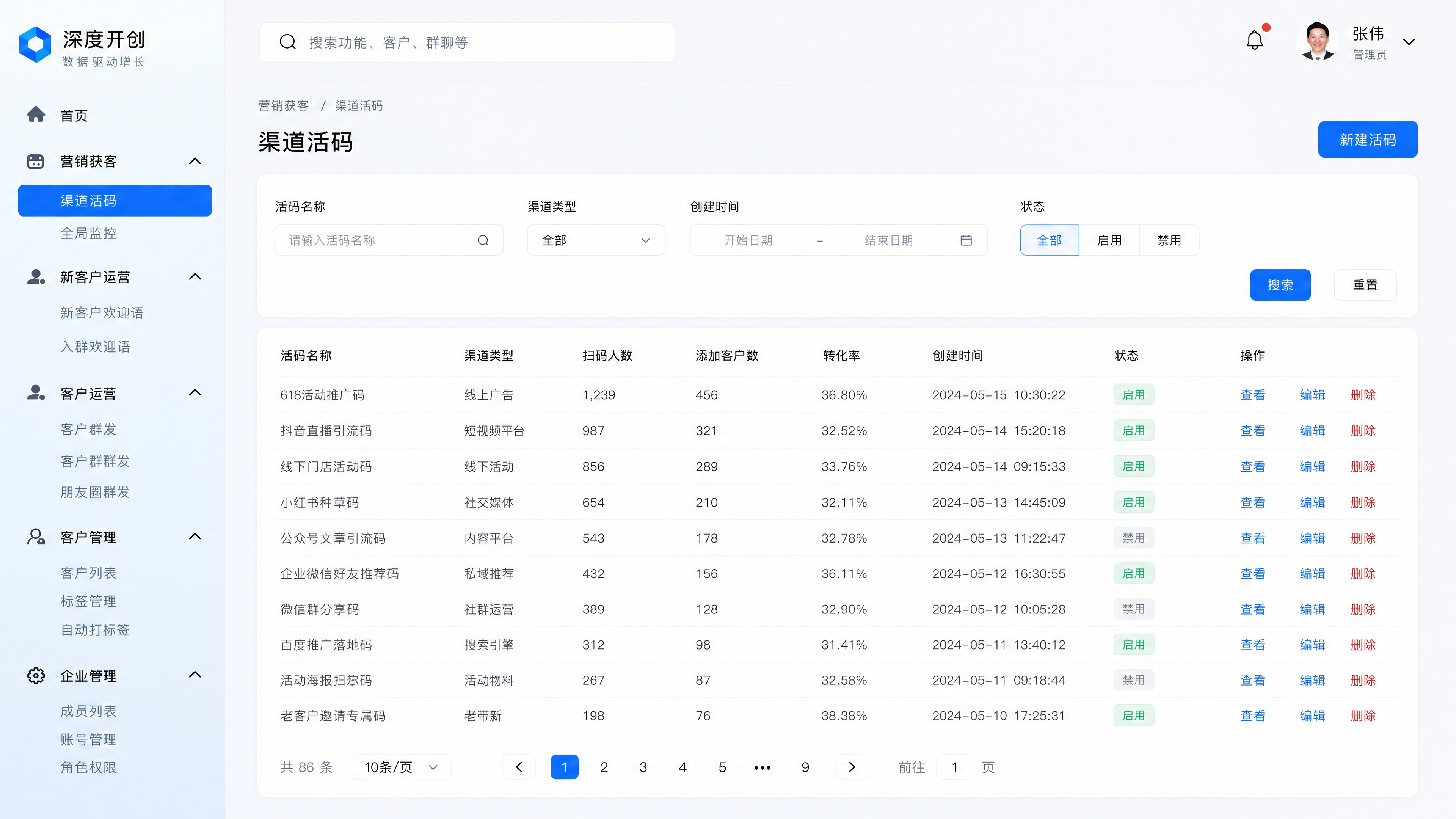
Task: Click the home icon in sidebar
Action: pyautogui.click(x=36, y=114)
